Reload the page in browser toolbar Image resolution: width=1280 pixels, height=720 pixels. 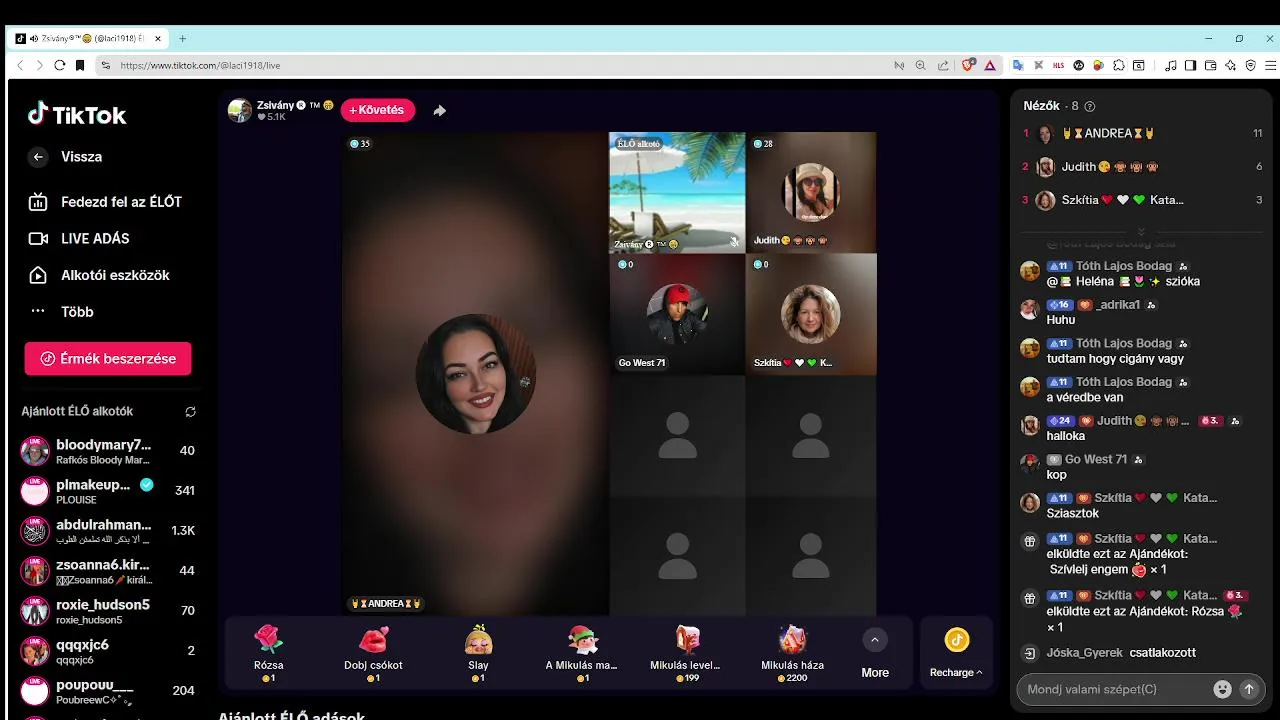click(60, 65)
